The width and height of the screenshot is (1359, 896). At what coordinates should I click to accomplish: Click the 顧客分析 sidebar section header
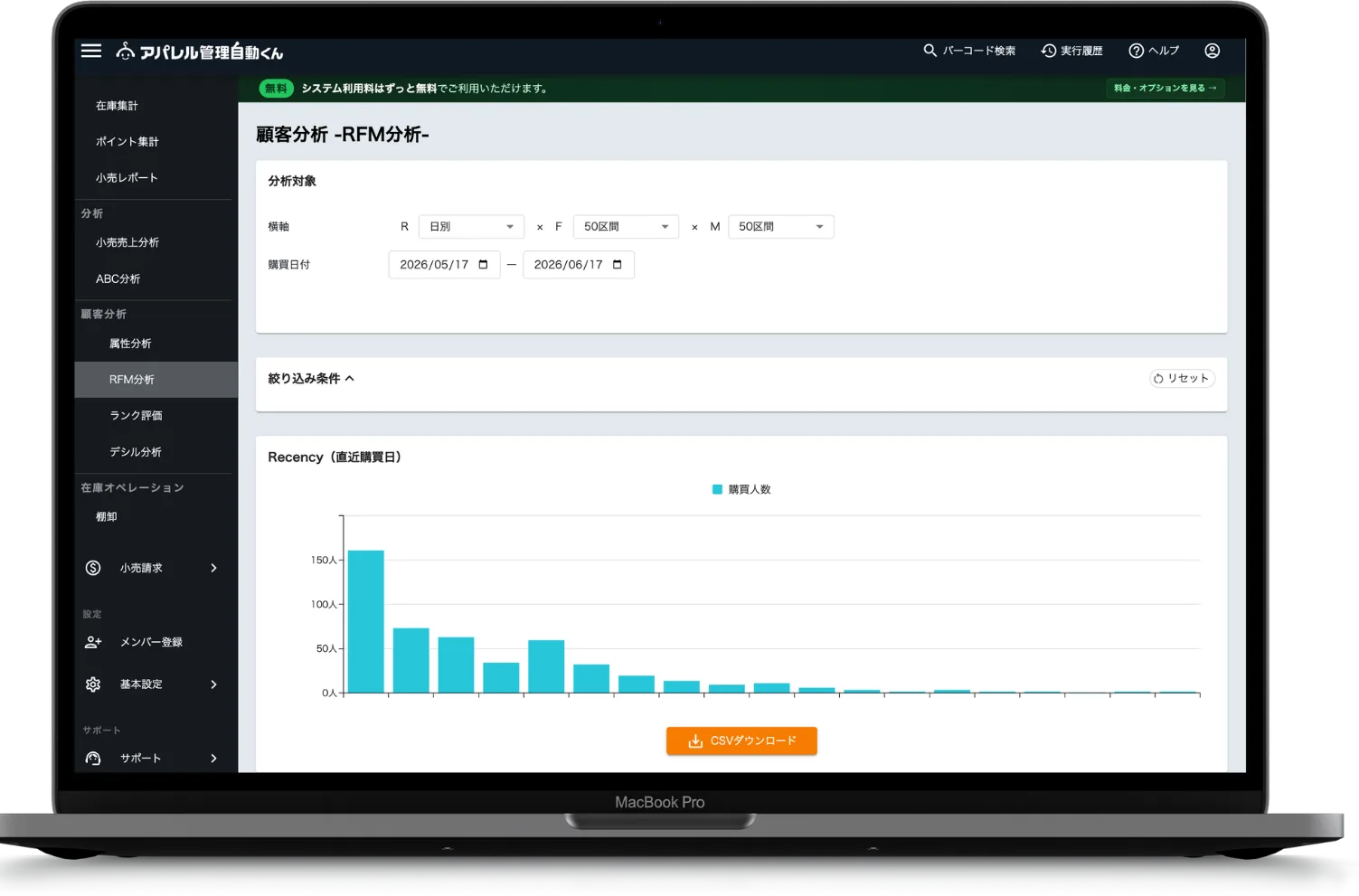(x=103, y=315)
